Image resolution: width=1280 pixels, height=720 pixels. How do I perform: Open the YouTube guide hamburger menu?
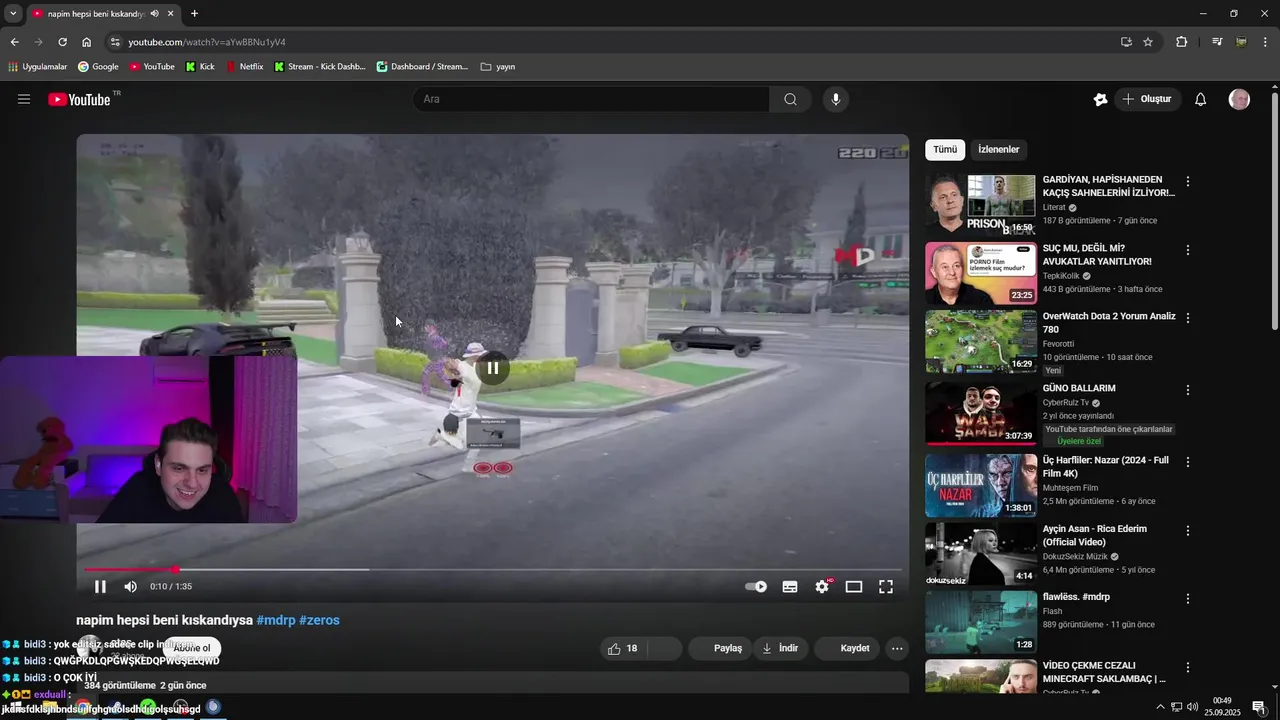click(24, 99)
